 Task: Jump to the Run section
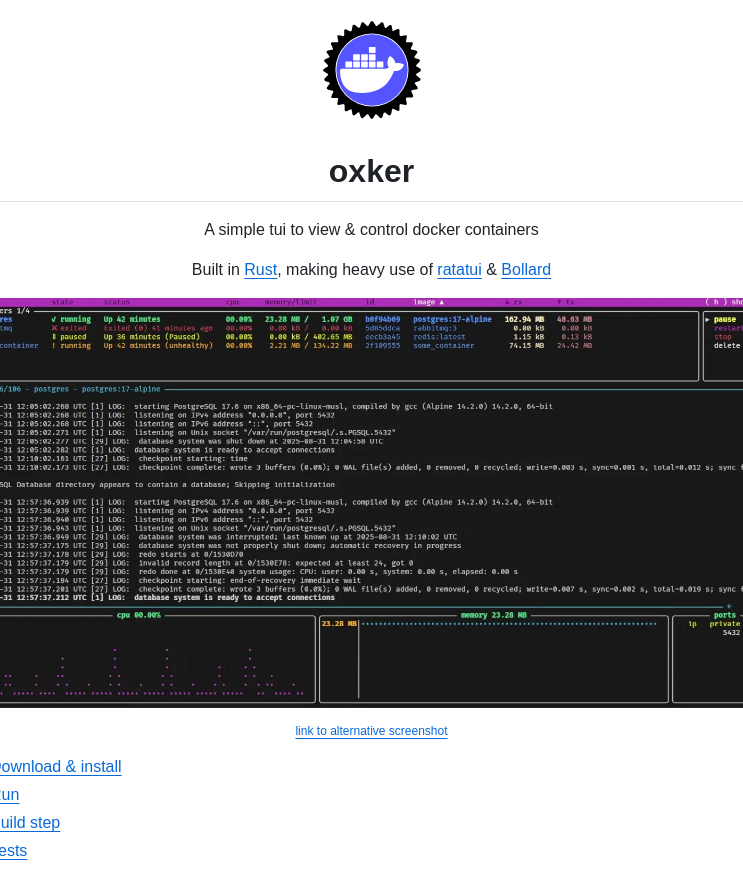[x=9, y=795]
